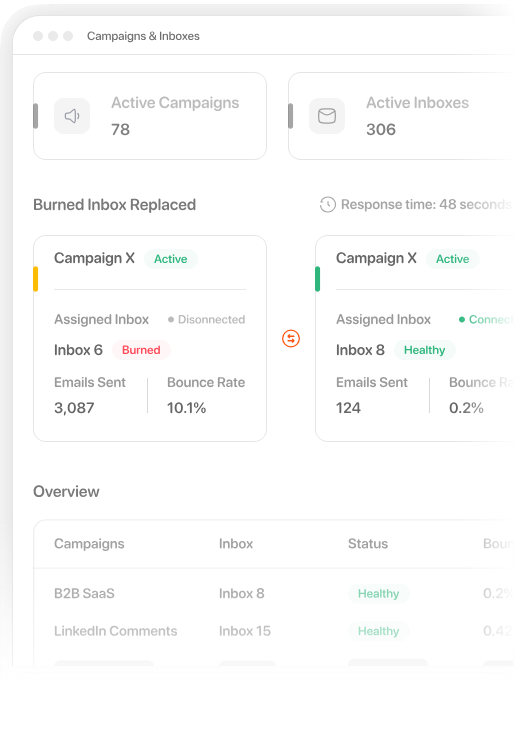The width and height of the screenshot is (516, 750).
Task: Click the Inbox 6 label
Action: coord(78,350)
